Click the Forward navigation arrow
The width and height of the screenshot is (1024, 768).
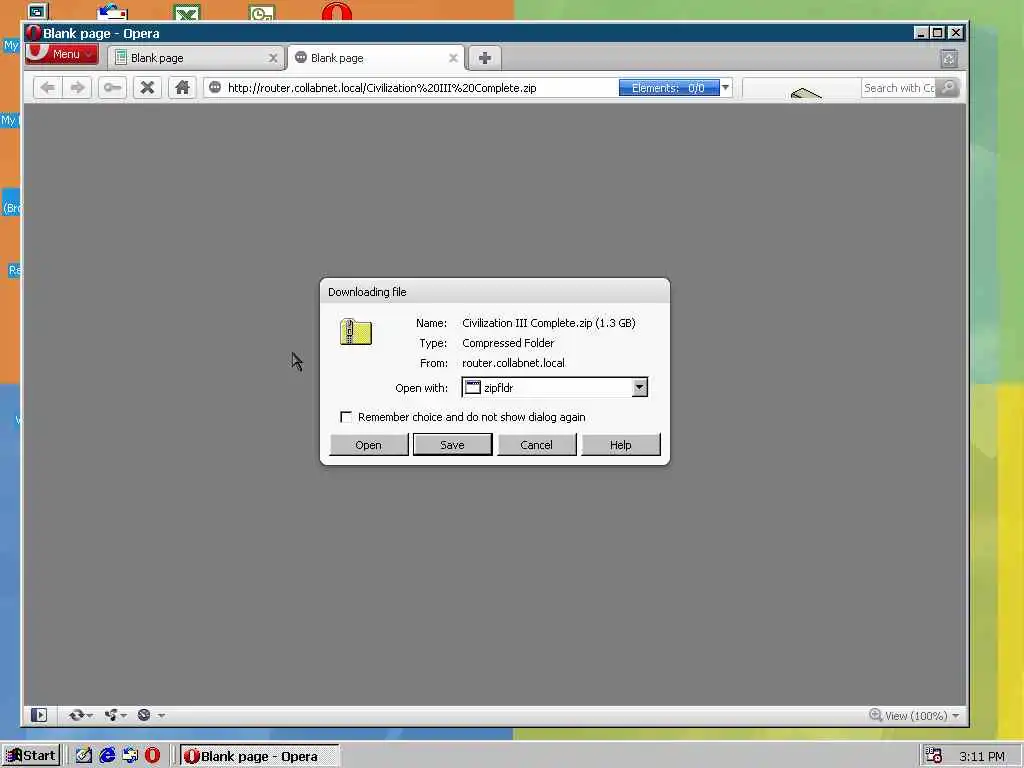(x=78, y=88)
